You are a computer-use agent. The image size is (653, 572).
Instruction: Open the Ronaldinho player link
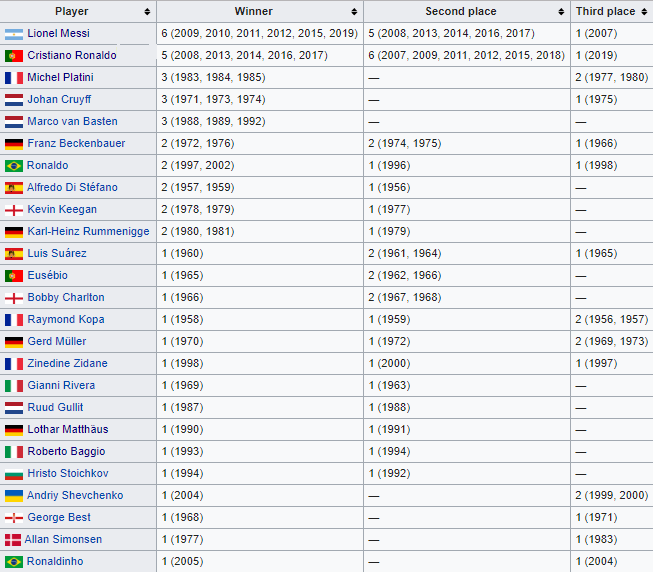[55, 561]
